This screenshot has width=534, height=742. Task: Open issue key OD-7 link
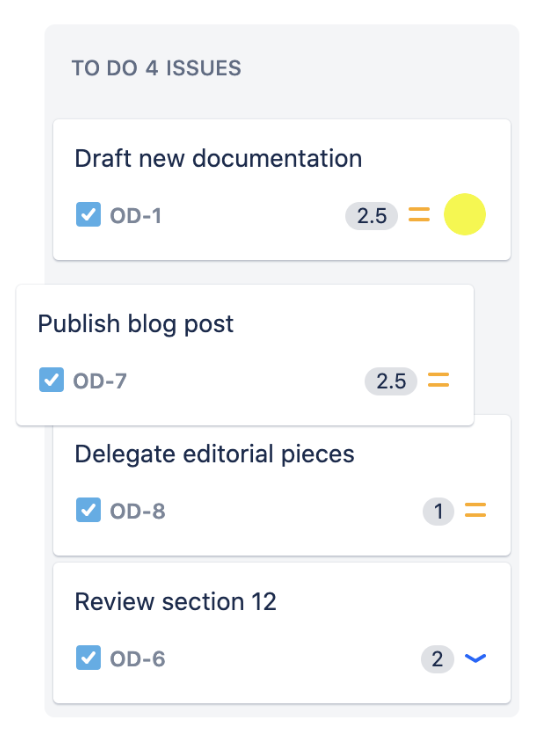pos(100,381)
